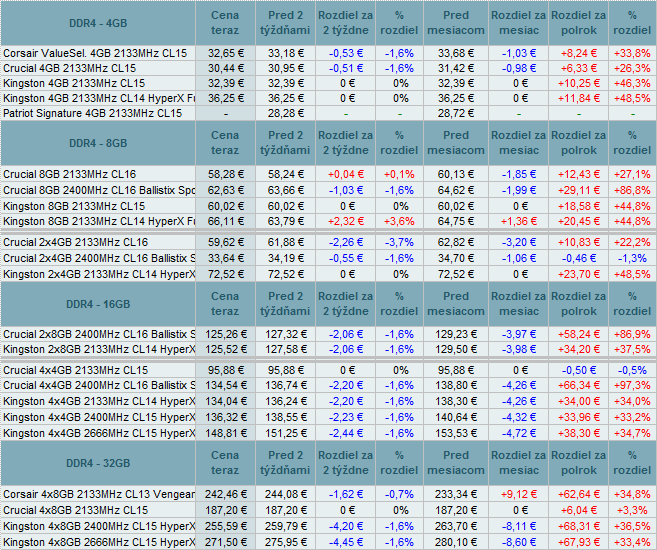Select the 255,59 € current price cell
657x550 pixels.
pyautogui.click(x=225, y=526)
